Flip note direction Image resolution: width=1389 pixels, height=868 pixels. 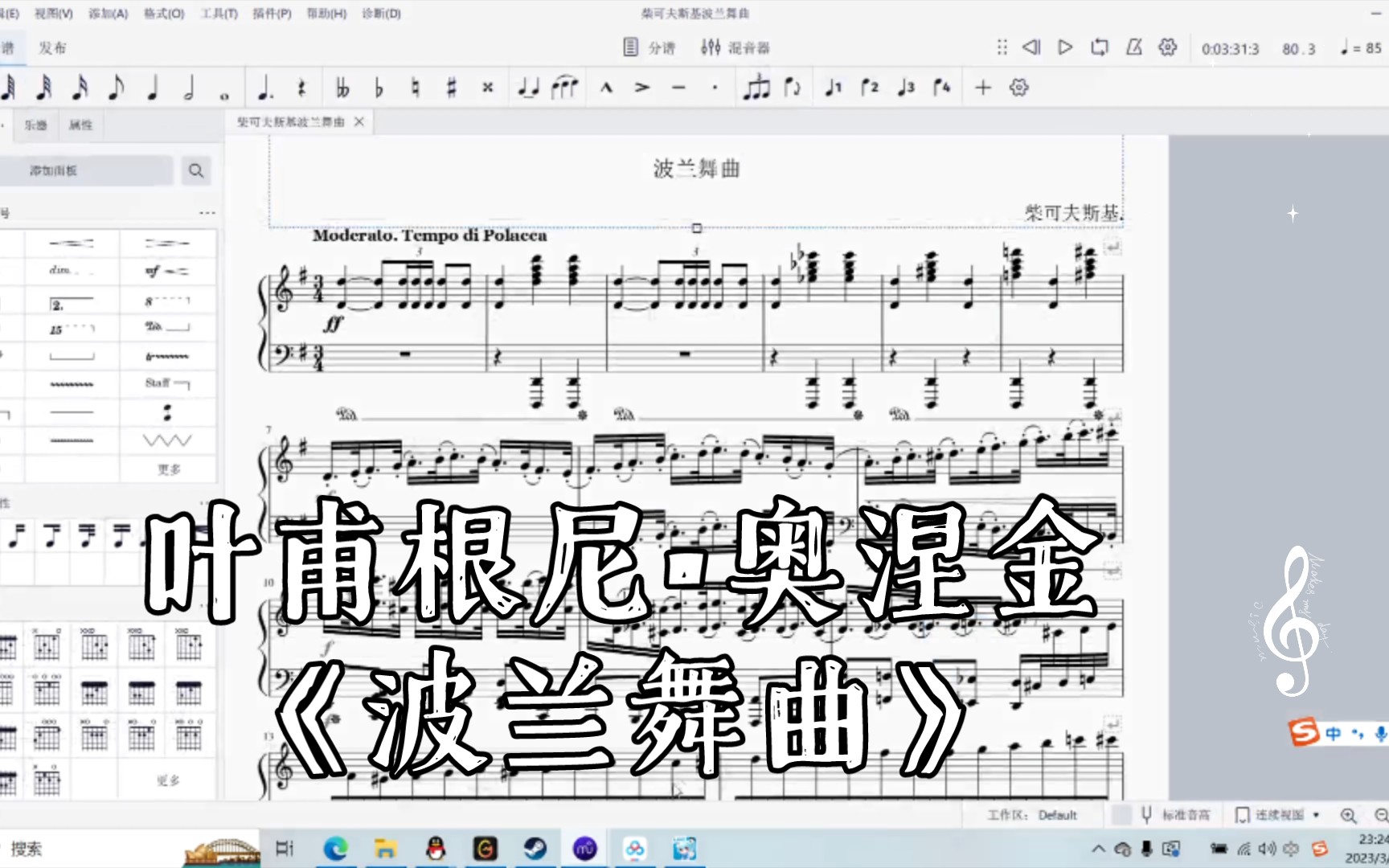click(792, 87)
